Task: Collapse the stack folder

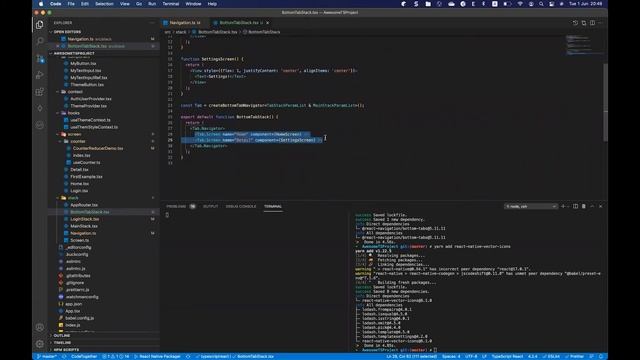Action: (x=73, y=198)
